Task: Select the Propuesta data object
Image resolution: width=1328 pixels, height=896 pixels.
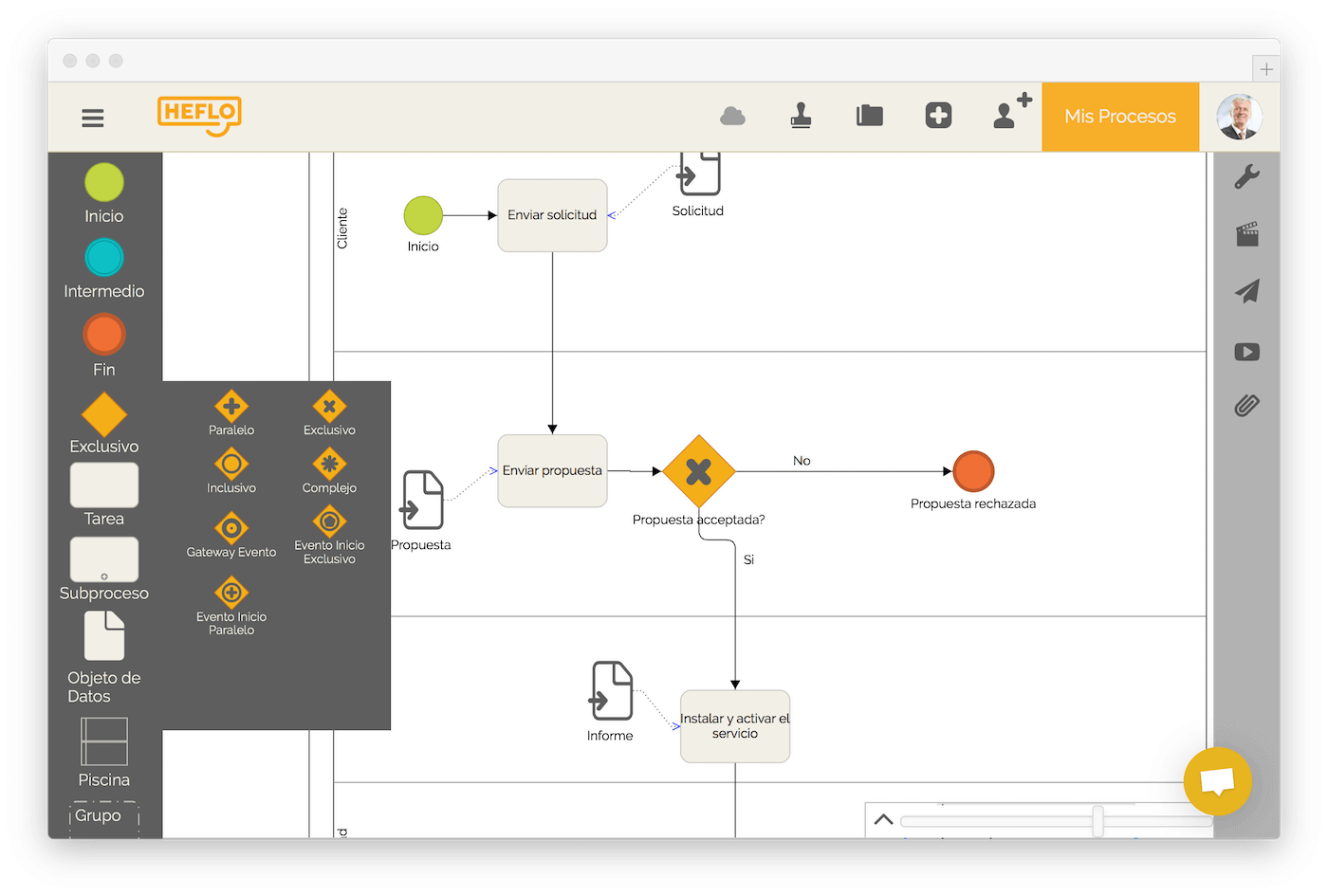Action: (422, 500)
